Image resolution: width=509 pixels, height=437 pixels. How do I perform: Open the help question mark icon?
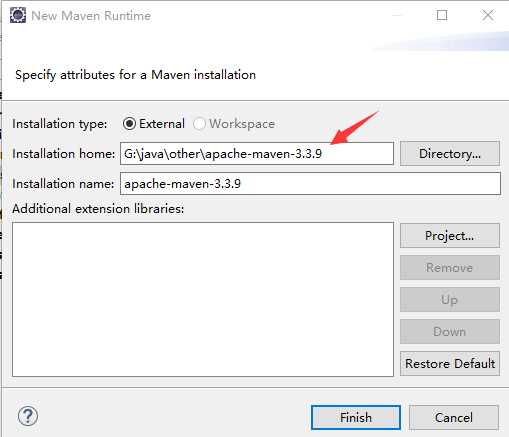(x=28, y=416)
